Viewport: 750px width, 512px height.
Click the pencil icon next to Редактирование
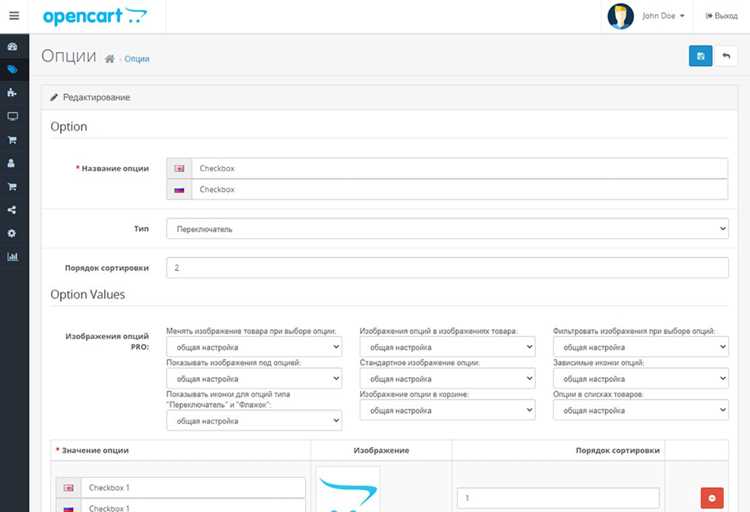tap(54, 97)
